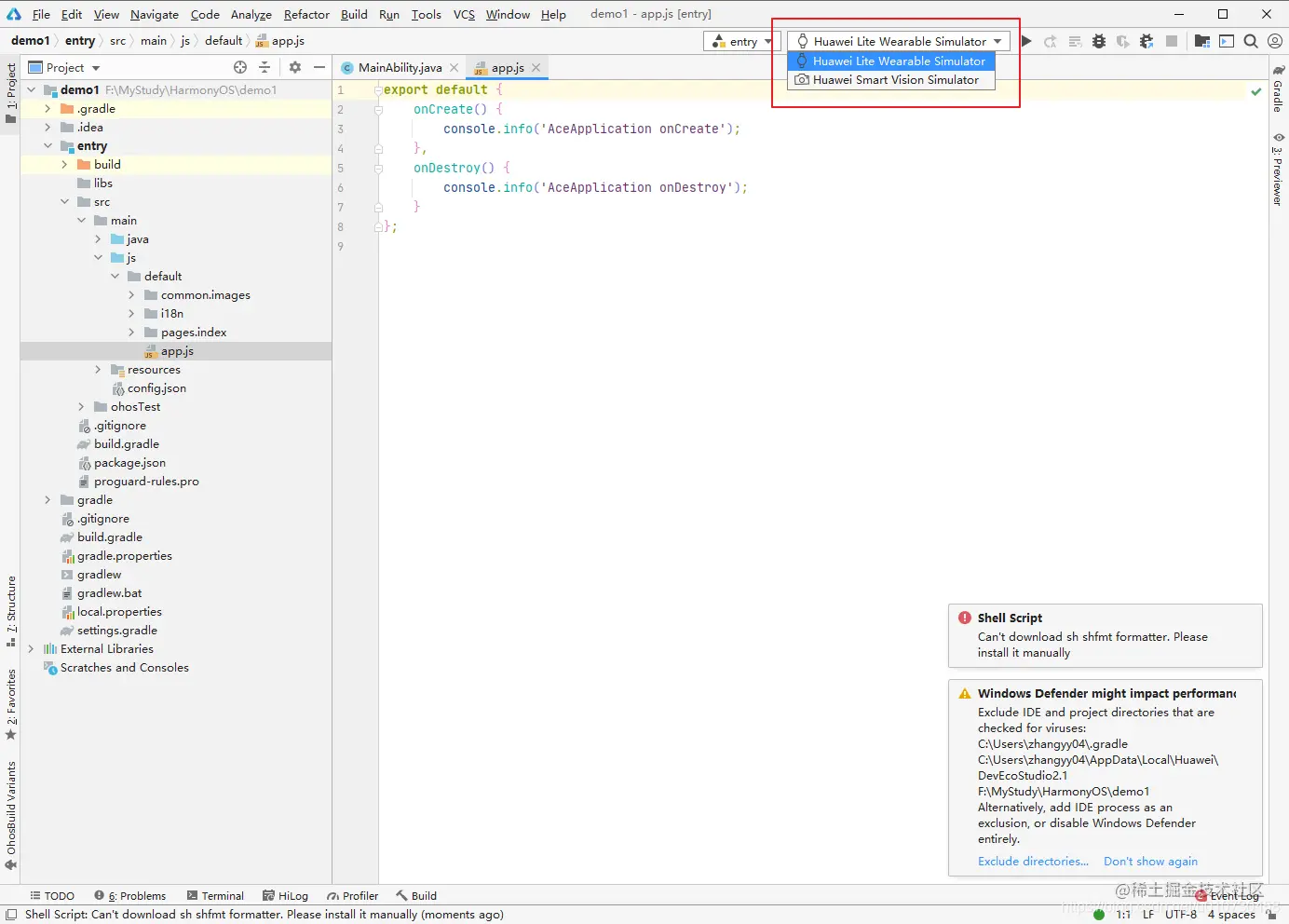Select Huawei Smart Vision Simulator option
The image size is (1289, 924).
tap(891, 80)
